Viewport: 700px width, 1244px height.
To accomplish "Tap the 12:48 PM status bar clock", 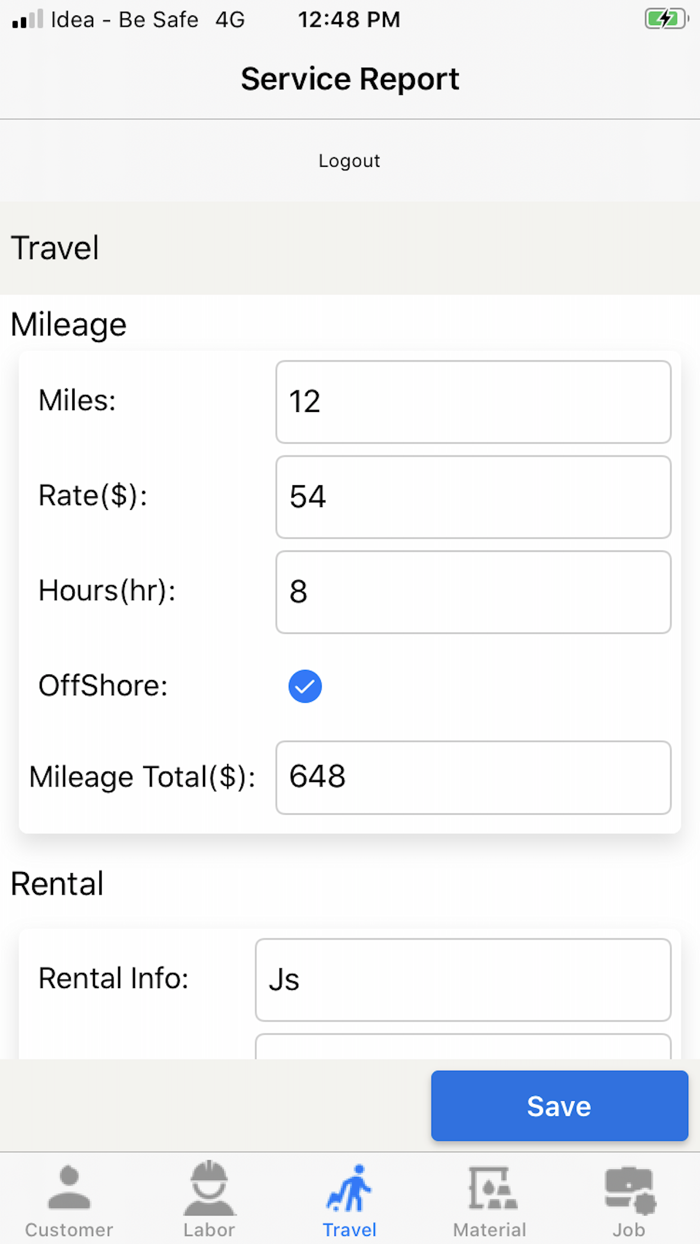I will 348,18.
